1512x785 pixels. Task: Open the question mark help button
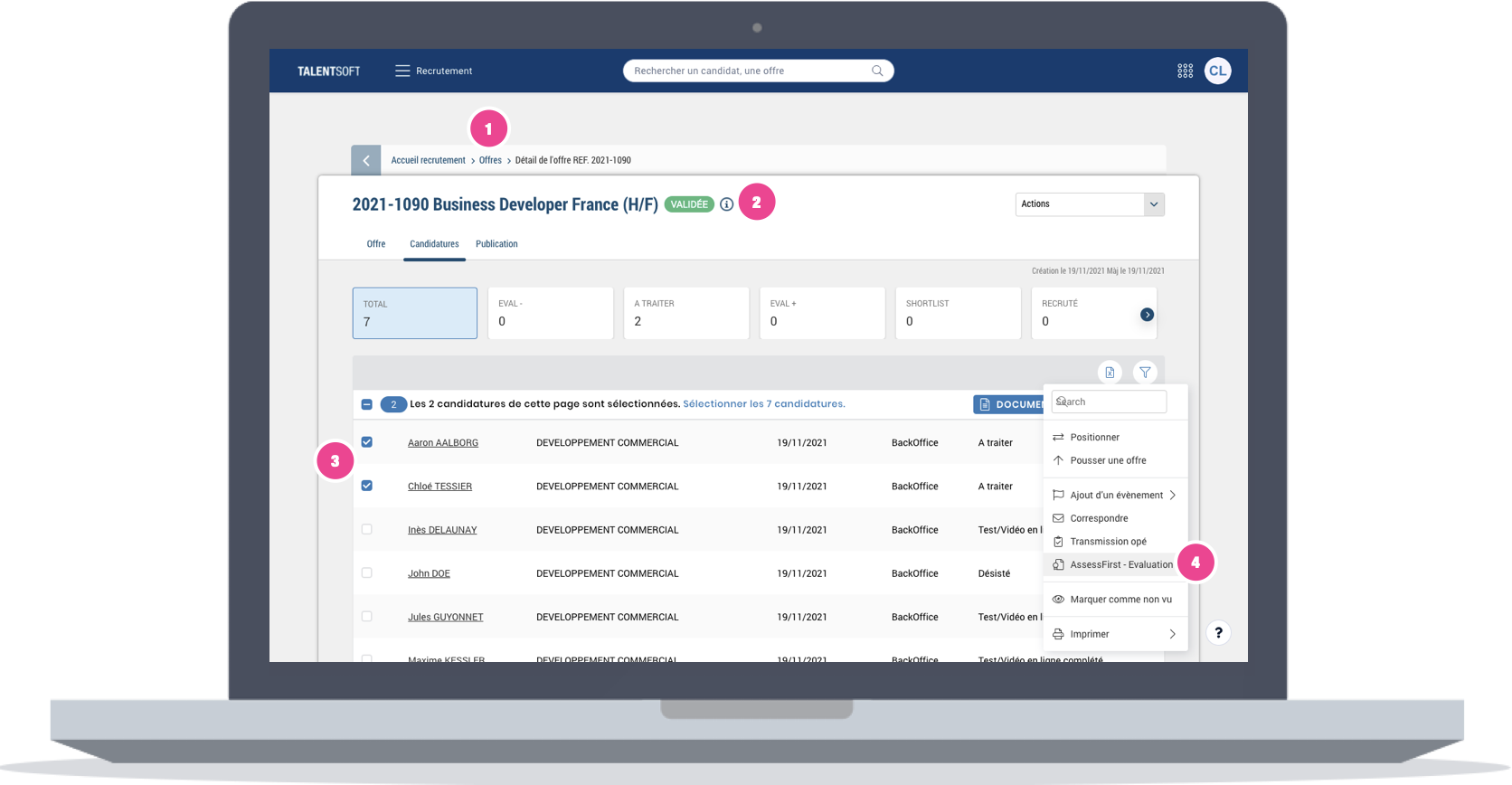1218,633
